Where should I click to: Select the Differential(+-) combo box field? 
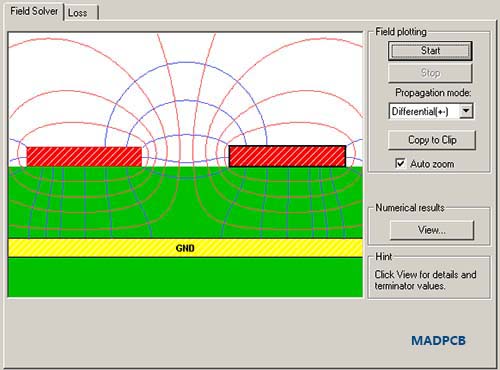click(431, 111)
